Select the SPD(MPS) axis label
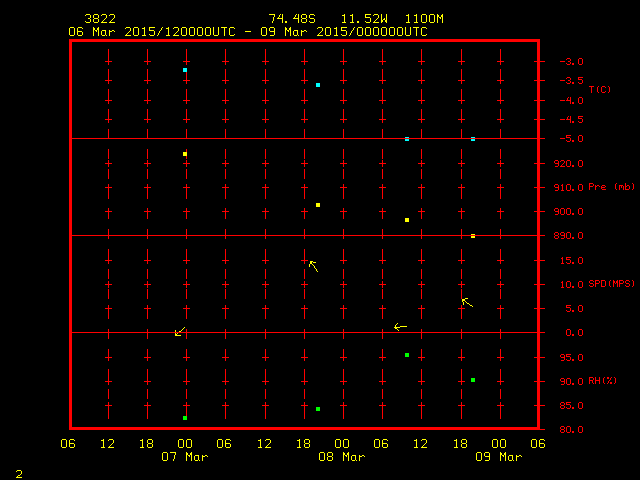This screenshot has width=640, height=480. click(x=611, y=284)
